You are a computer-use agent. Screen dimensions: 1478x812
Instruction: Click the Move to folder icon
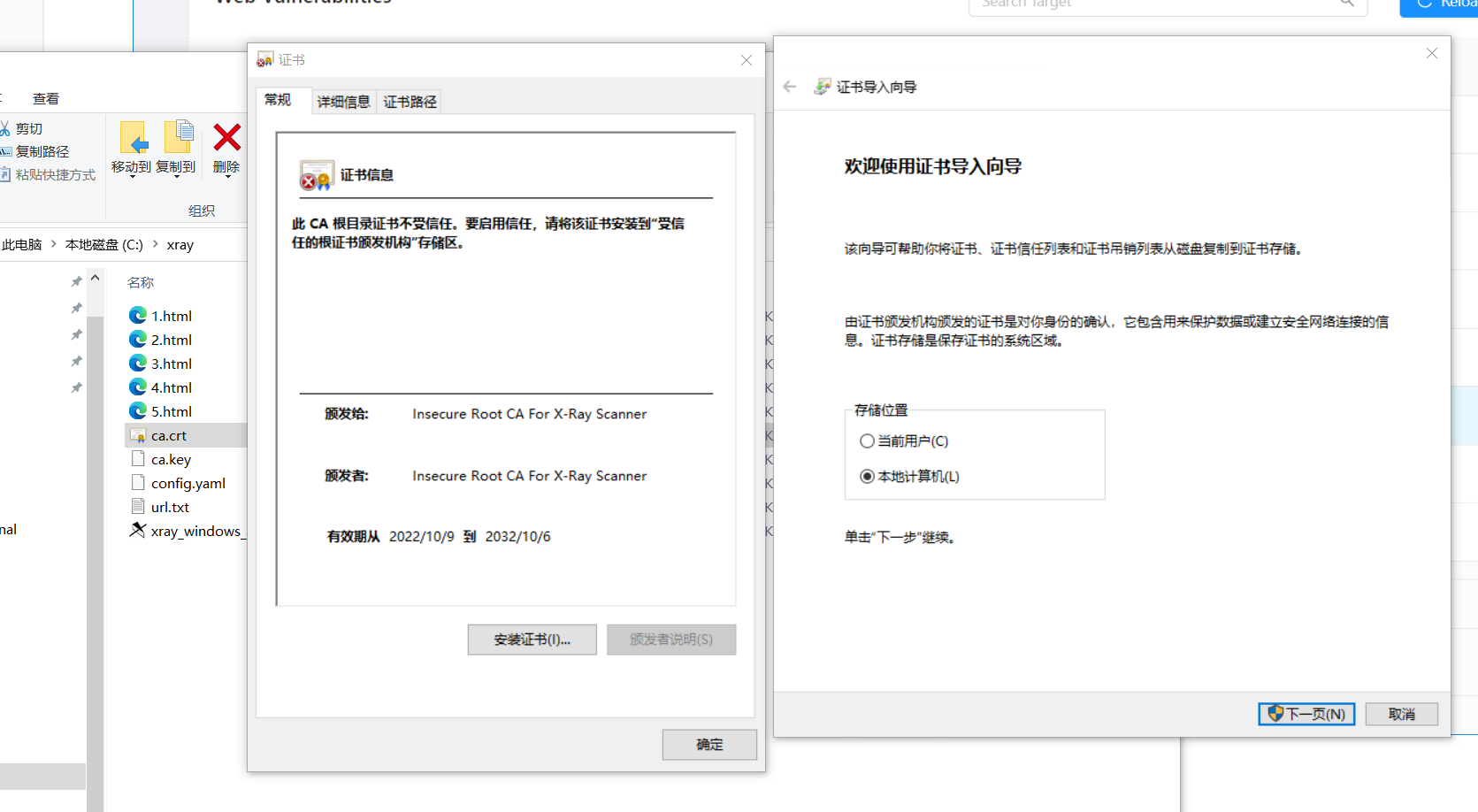[x=133, y=138]
